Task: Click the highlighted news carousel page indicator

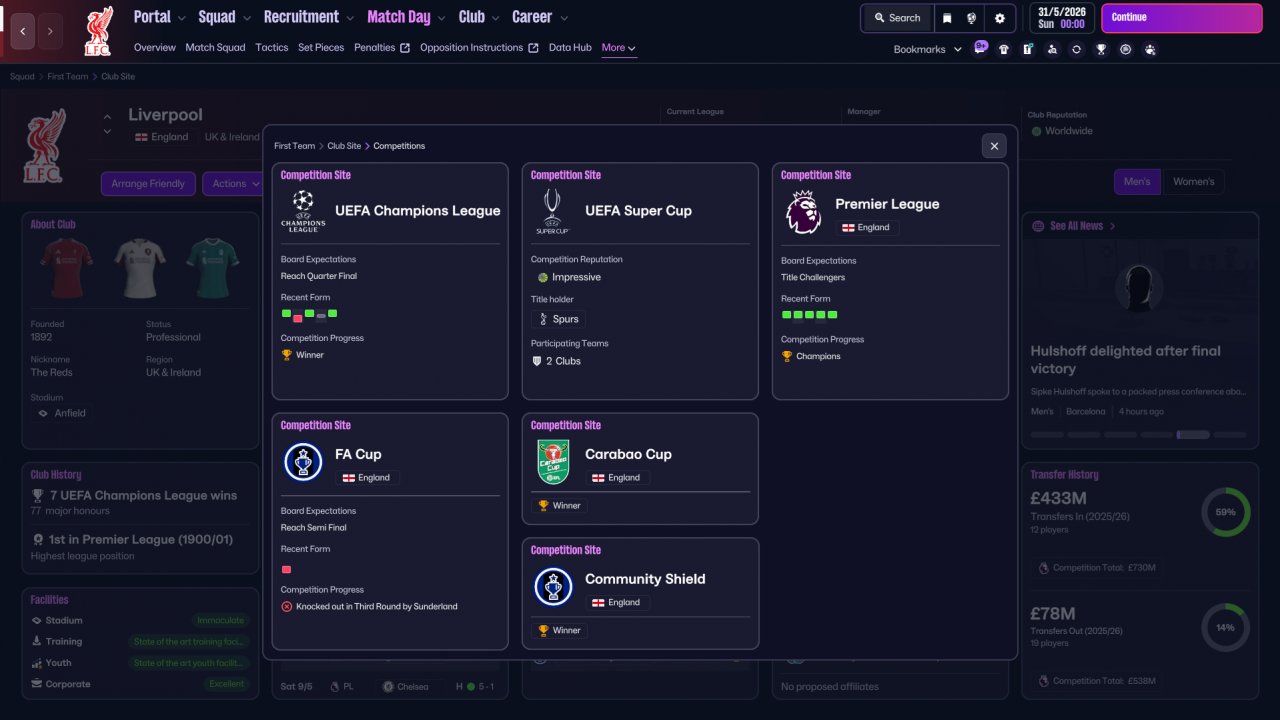Action: point(1193,435)
